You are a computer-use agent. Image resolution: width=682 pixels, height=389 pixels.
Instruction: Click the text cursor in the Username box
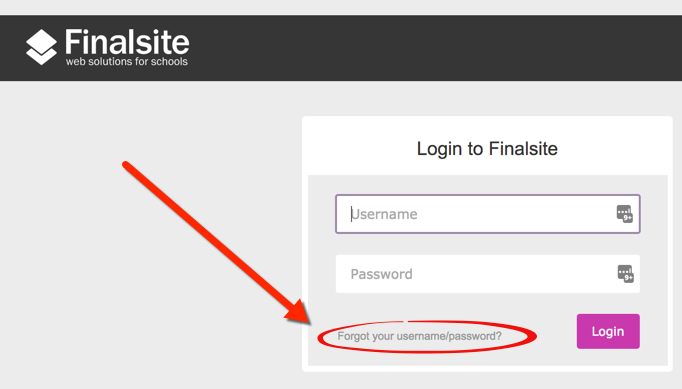tap(351, 214)
